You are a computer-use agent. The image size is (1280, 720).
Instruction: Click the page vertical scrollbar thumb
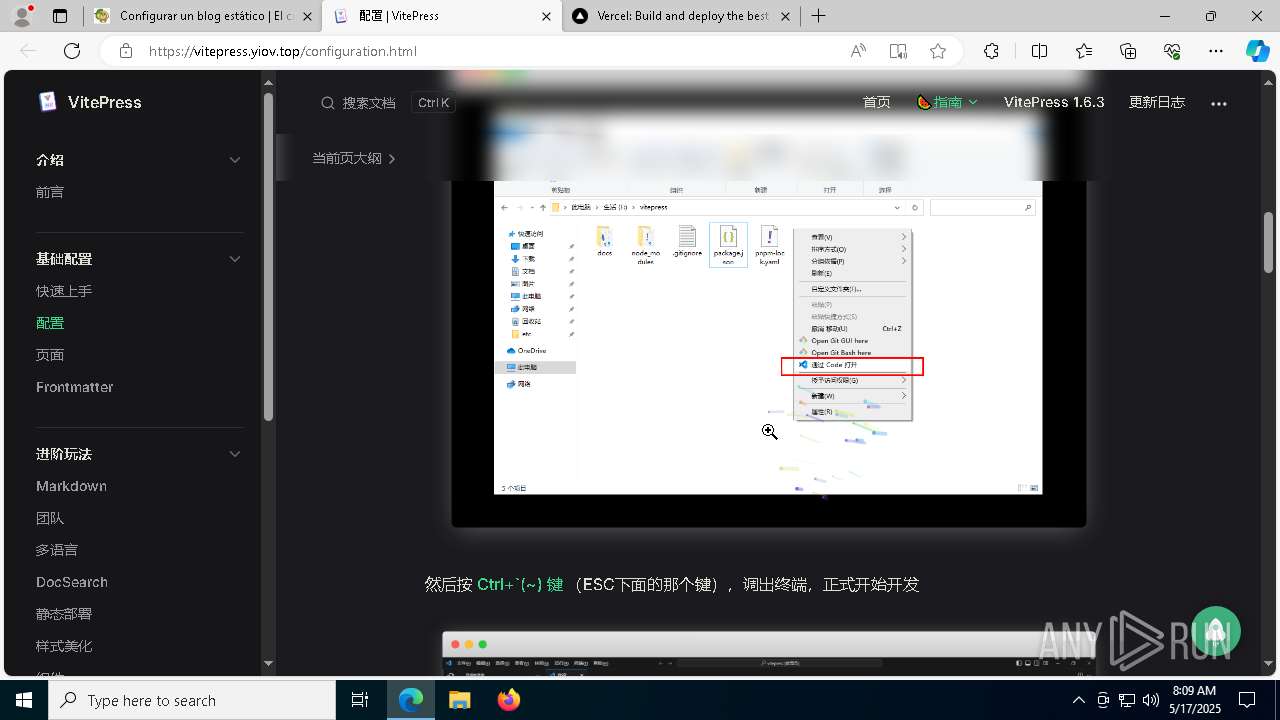tap(1268, 242)
